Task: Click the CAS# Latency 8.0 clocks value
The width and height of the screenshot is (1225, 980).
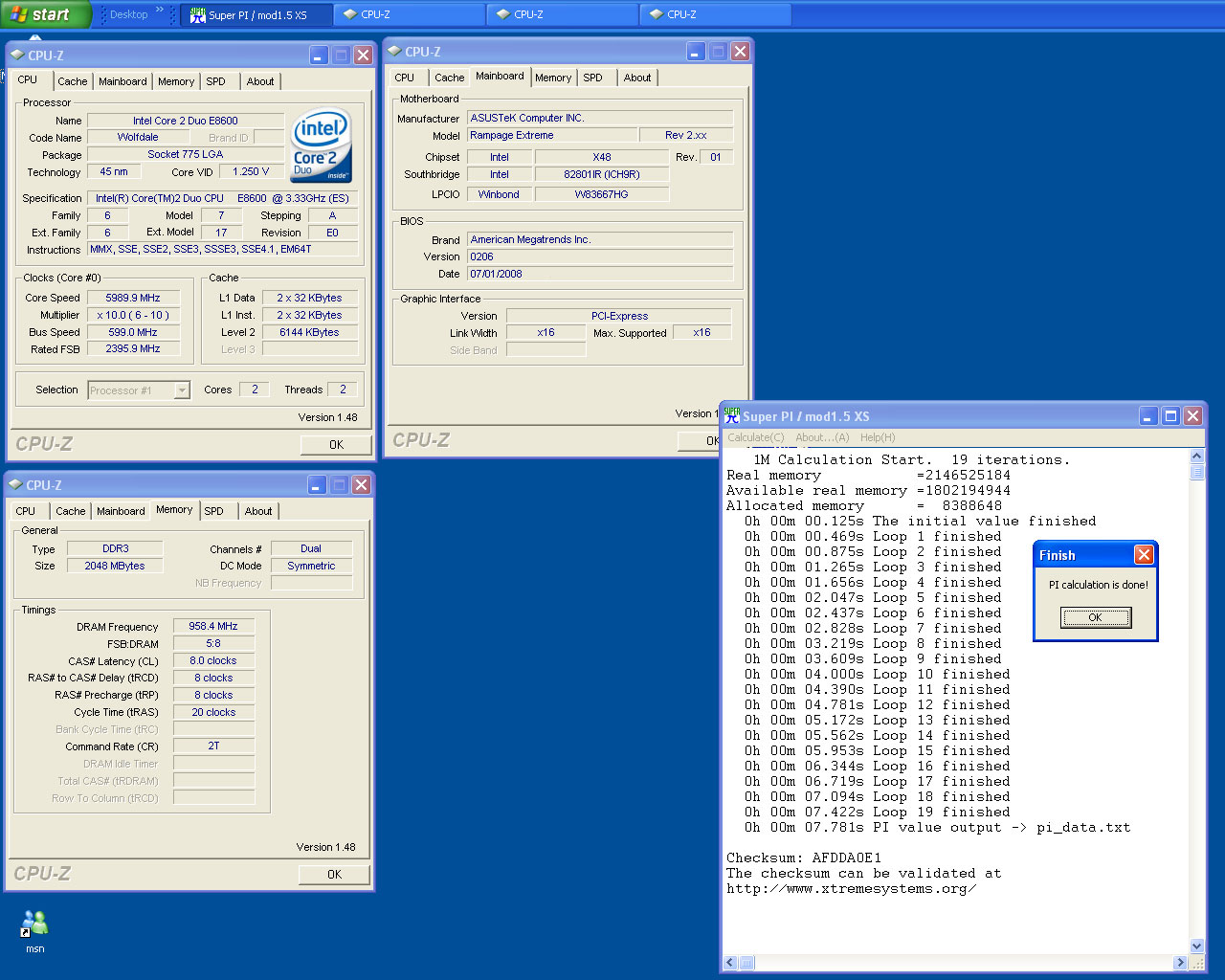Action: click(x=213, y=661)
